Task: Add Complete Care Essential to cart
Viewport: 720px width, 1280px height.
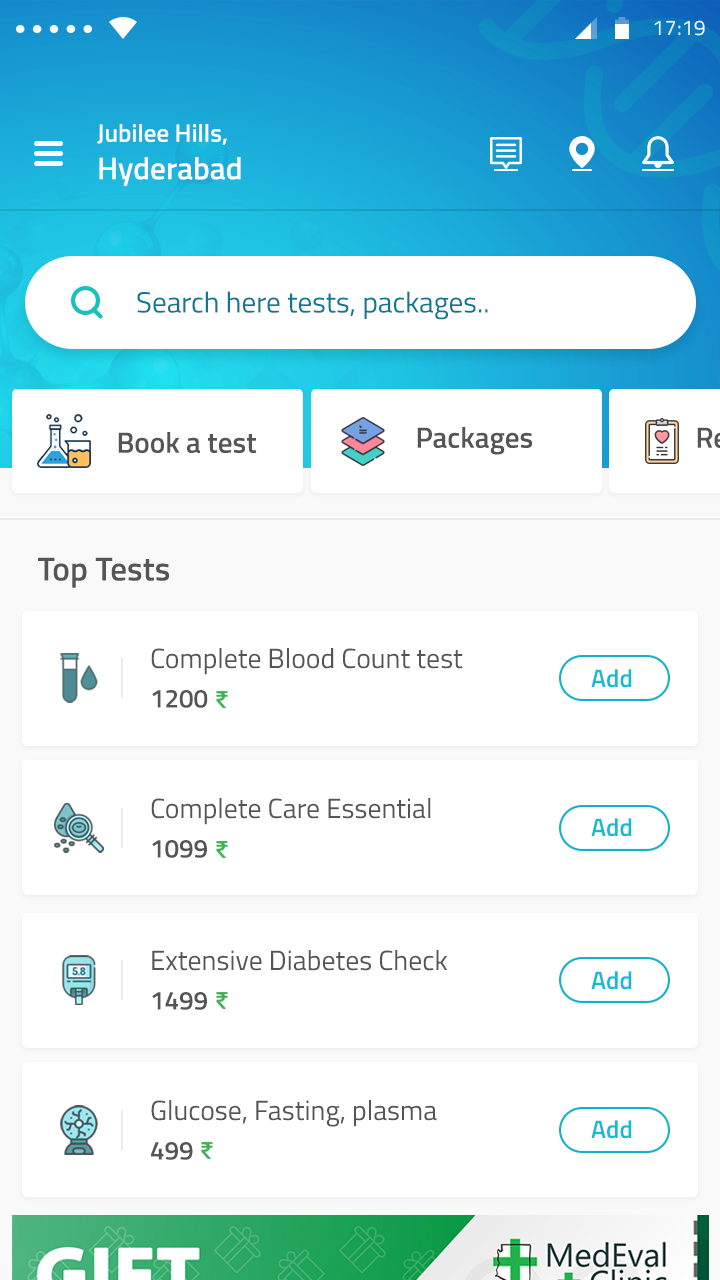Action: [x=613, y=828]
